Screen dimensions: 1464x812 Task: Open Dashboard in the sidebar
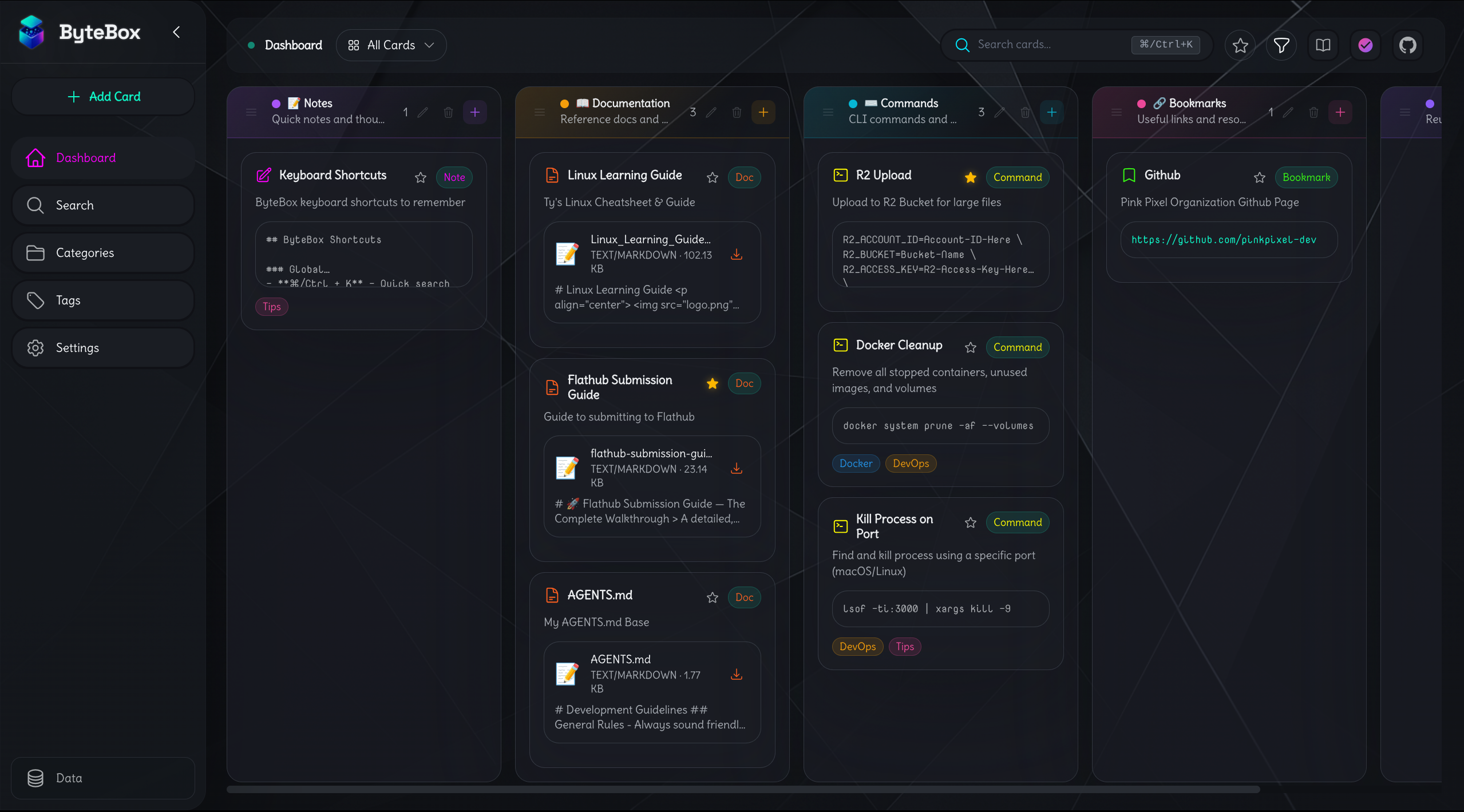point(104,158)
